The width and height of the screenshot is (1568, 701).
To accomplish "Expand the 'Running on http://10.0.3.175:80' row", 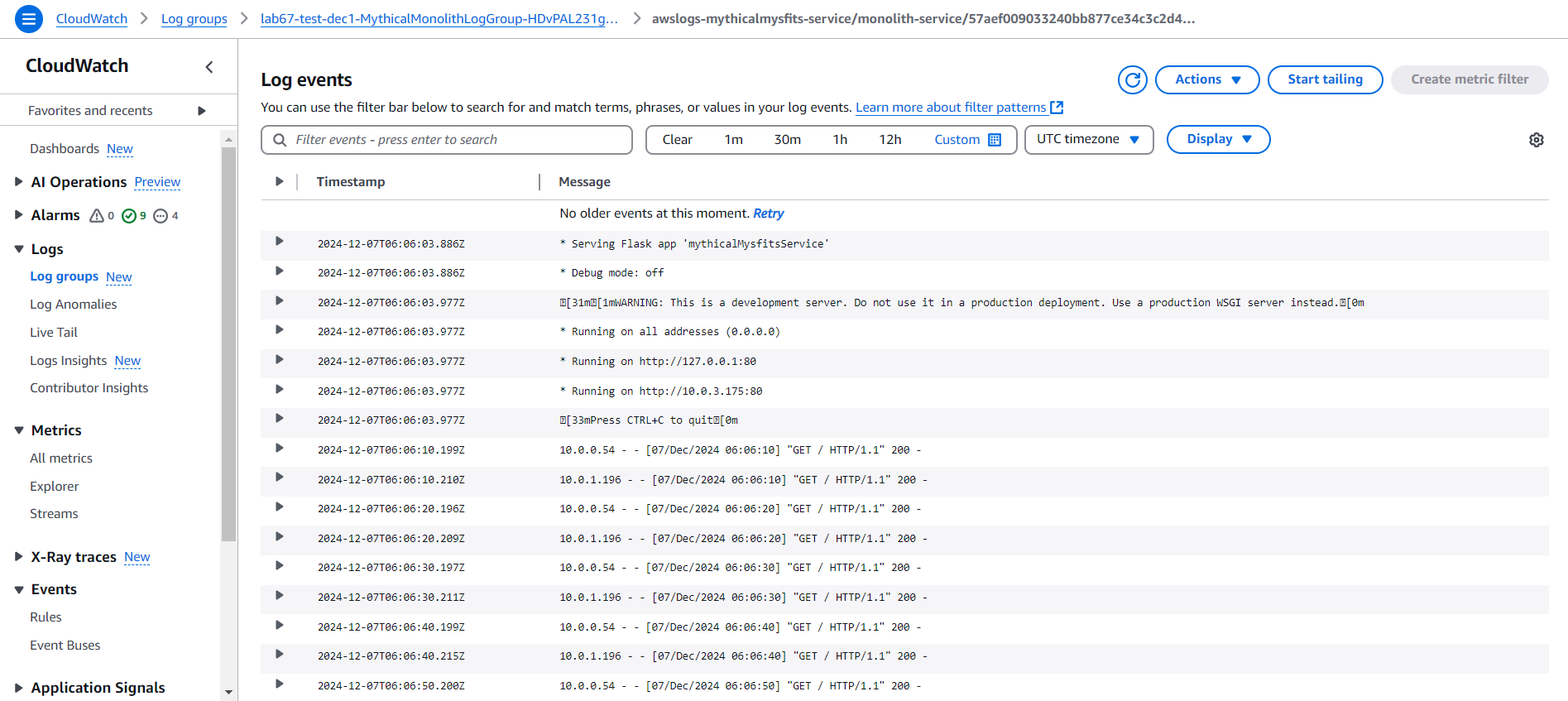I will click(x=280, y=389).
